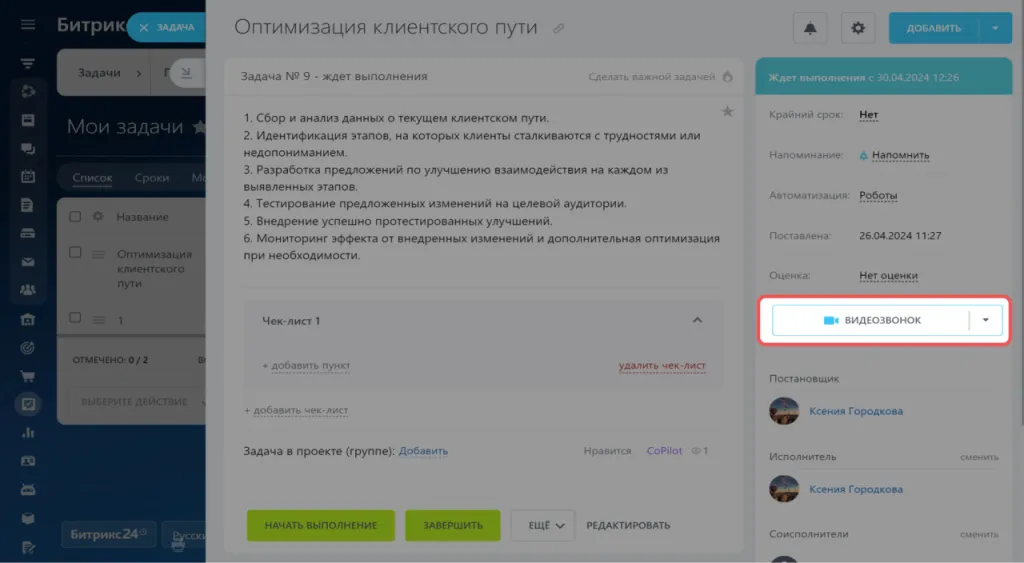The width and height of the screenshot is (1024, 563).
Task: Open the calendar sidebar icon
Action: coord(27,176)
